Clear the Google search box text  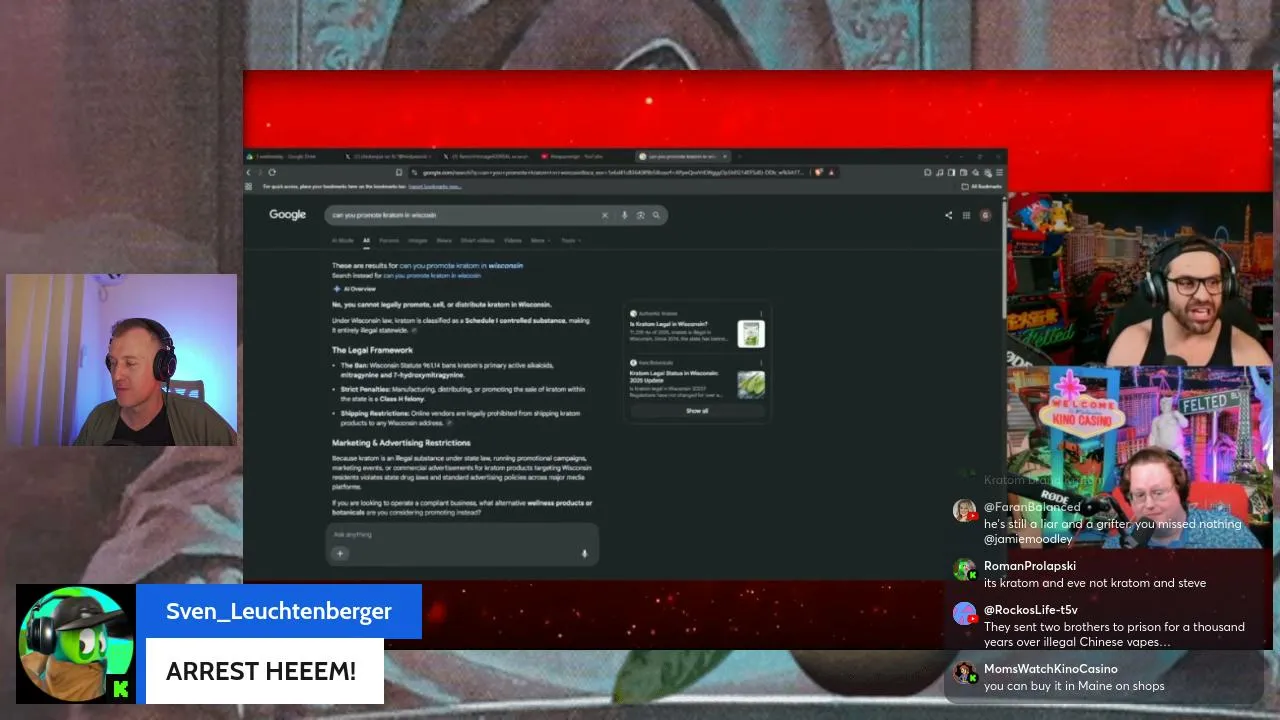point(604,215)
